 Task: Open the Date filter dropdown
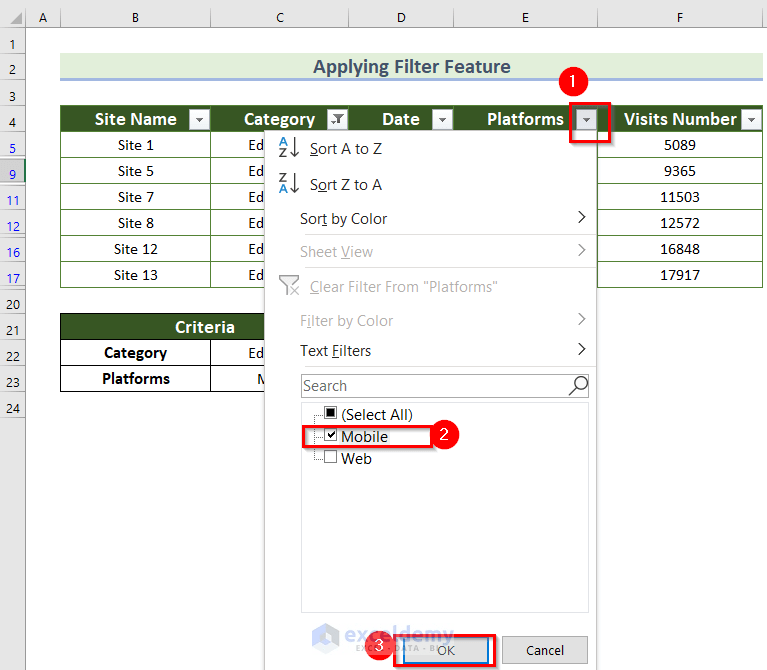pyautogui.click(x=442, y=119)
